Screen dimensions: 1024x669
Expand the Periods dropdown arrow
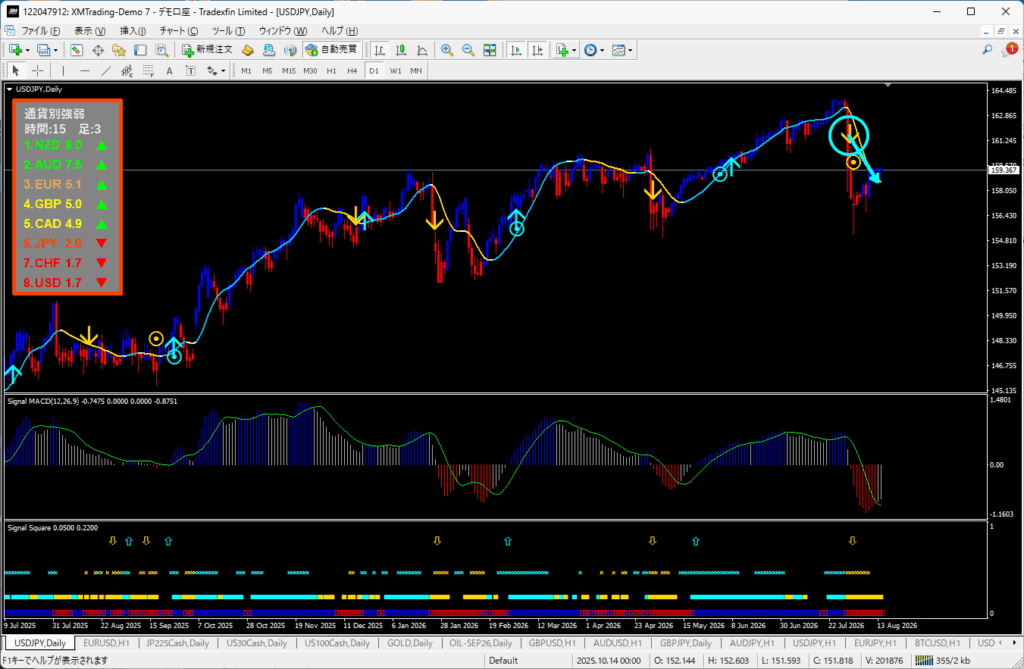click(602, 50)
